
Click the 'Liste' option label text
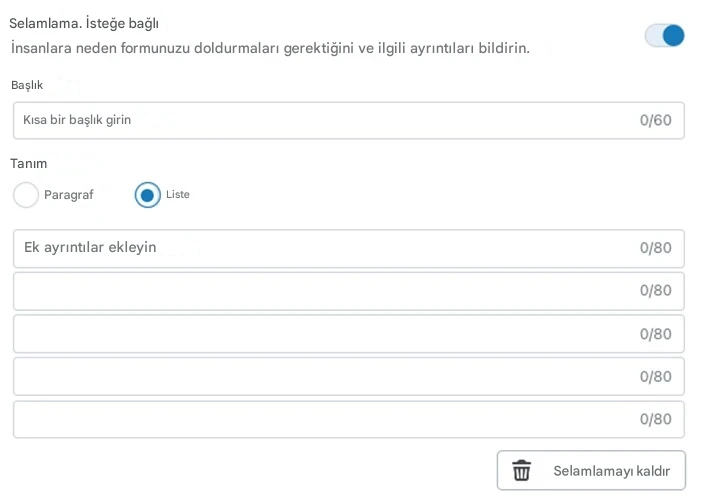coord(177,195)
